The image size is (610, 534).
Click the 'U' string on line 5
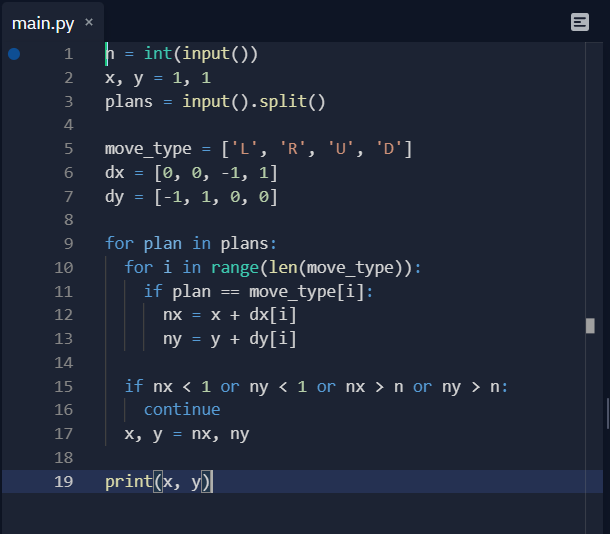coord(341,149)
